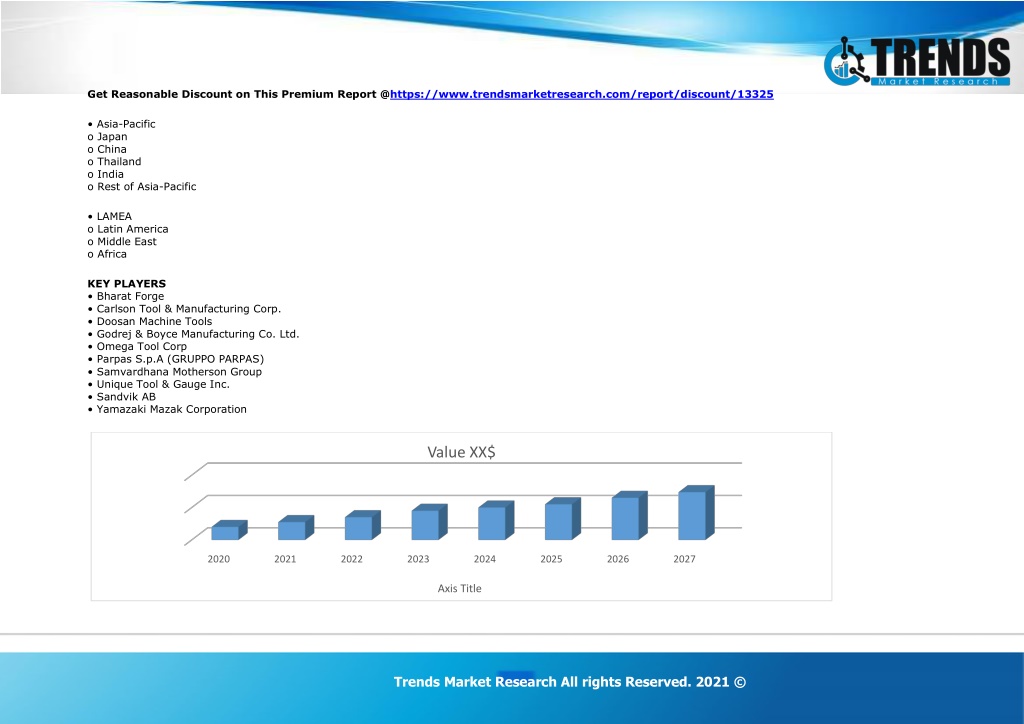Click the 2023 bar in chart
This screenshot has width=1024, height=724.
(429, 522)
